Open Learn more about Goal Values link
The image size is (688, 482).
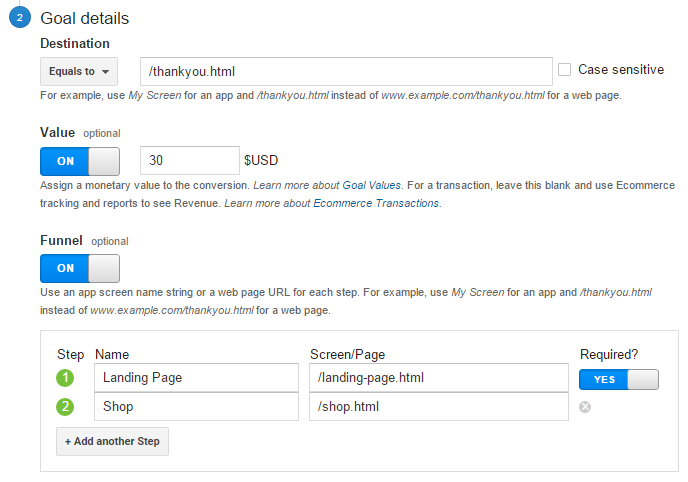[327, 186]
